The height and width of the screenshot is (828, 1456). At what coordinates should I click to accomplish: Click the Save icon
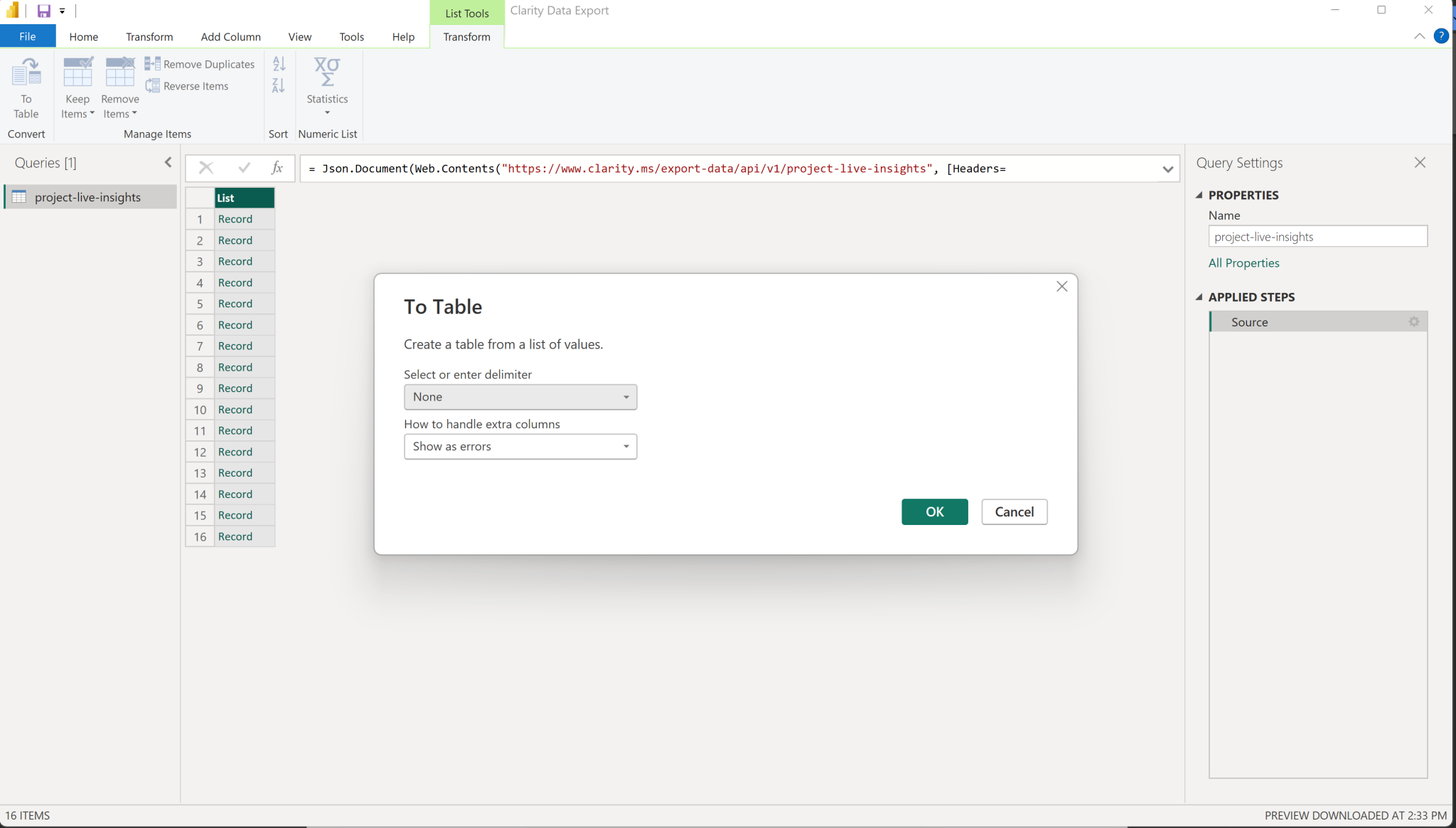pos(43,10)
